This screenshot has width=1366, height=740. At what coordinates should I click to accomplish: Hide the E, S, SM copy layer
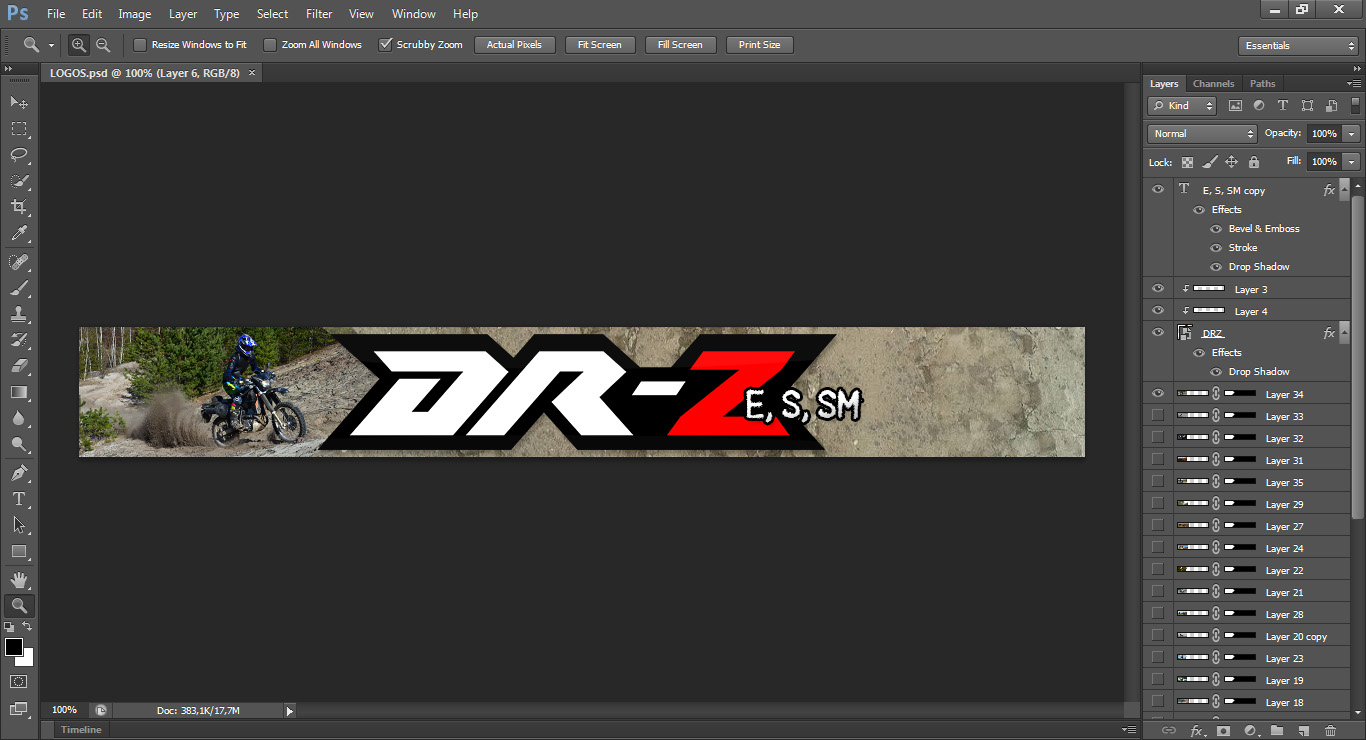click(x=1158, y=189)
